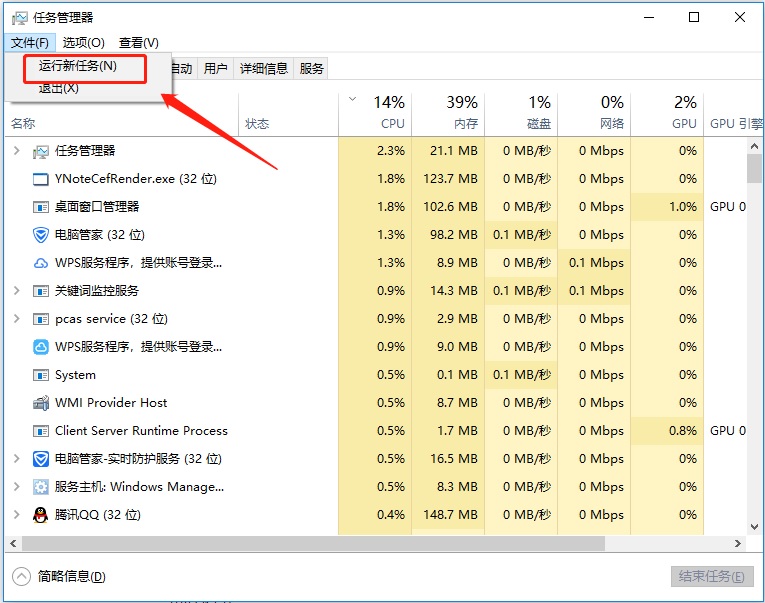This screenshot has height=603, width=765.
Task: Switch to the 详细信息 tab
Action: (263, 68)
